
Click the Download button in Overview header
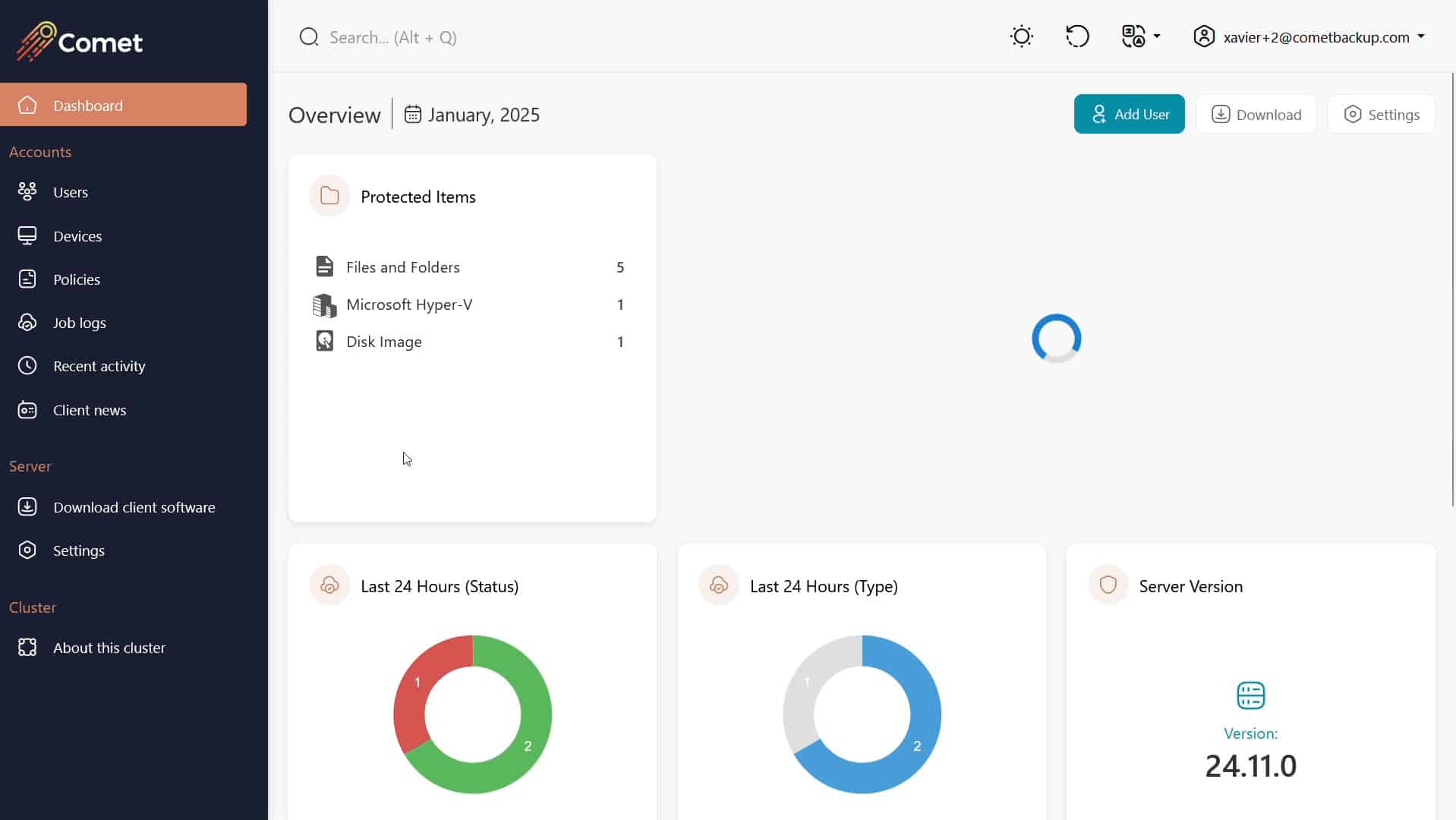pos(1256,114)
